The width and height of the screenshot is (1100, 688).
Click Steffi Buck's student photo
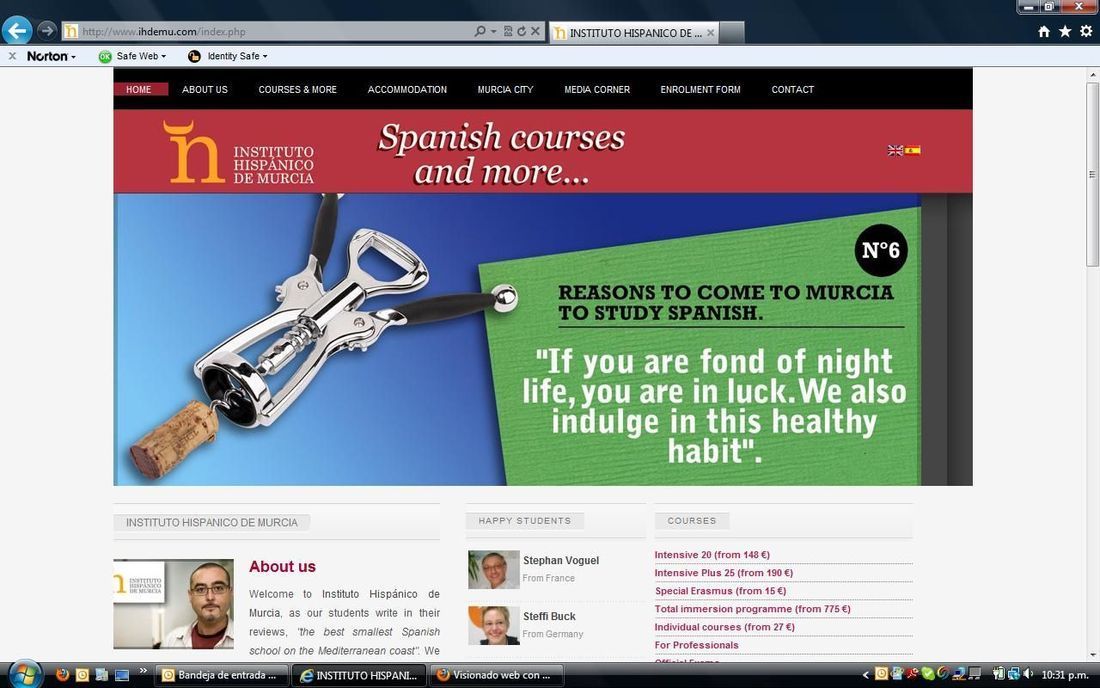point(493,626)
